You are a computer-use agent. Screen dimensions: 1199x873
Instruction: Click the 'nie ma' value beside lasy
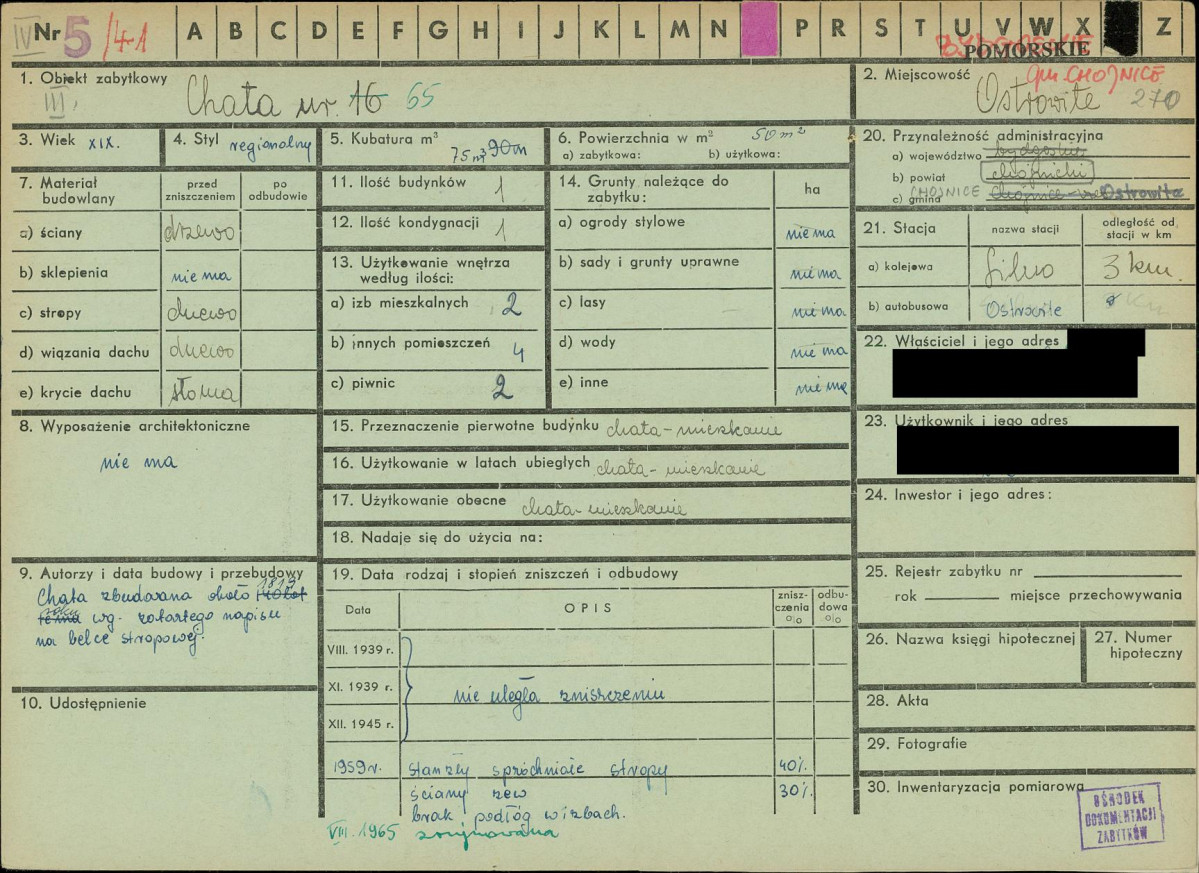(x=818, y=312)
